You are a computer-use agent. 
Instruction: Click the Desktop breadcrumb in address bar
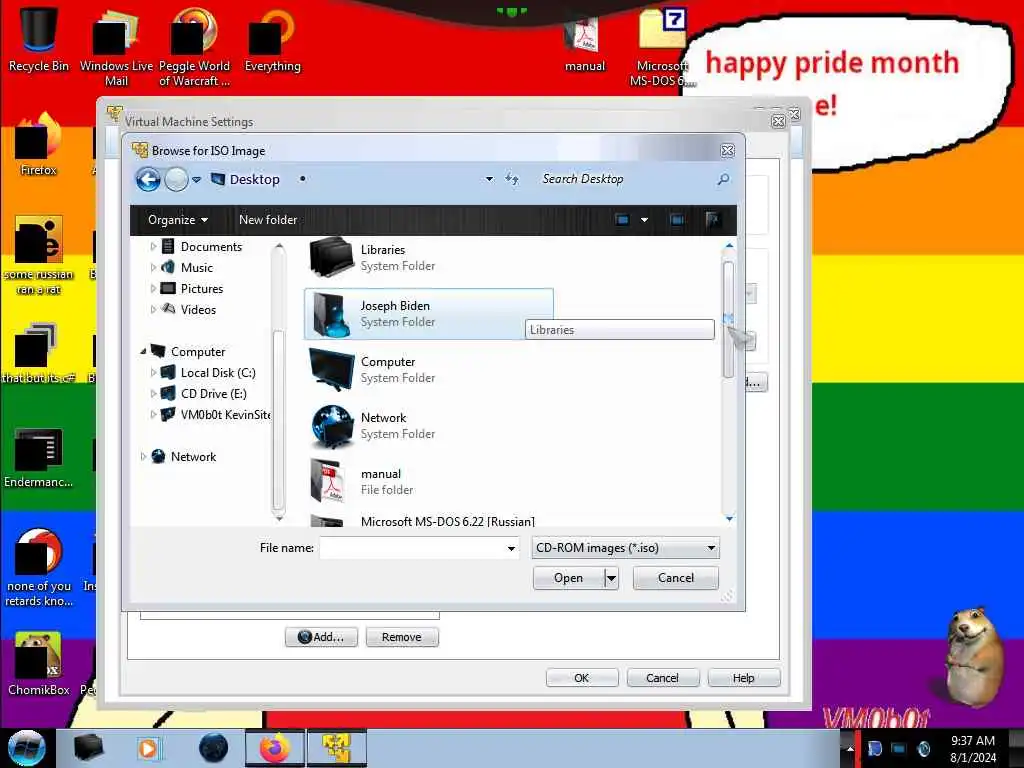coord(254,180)
